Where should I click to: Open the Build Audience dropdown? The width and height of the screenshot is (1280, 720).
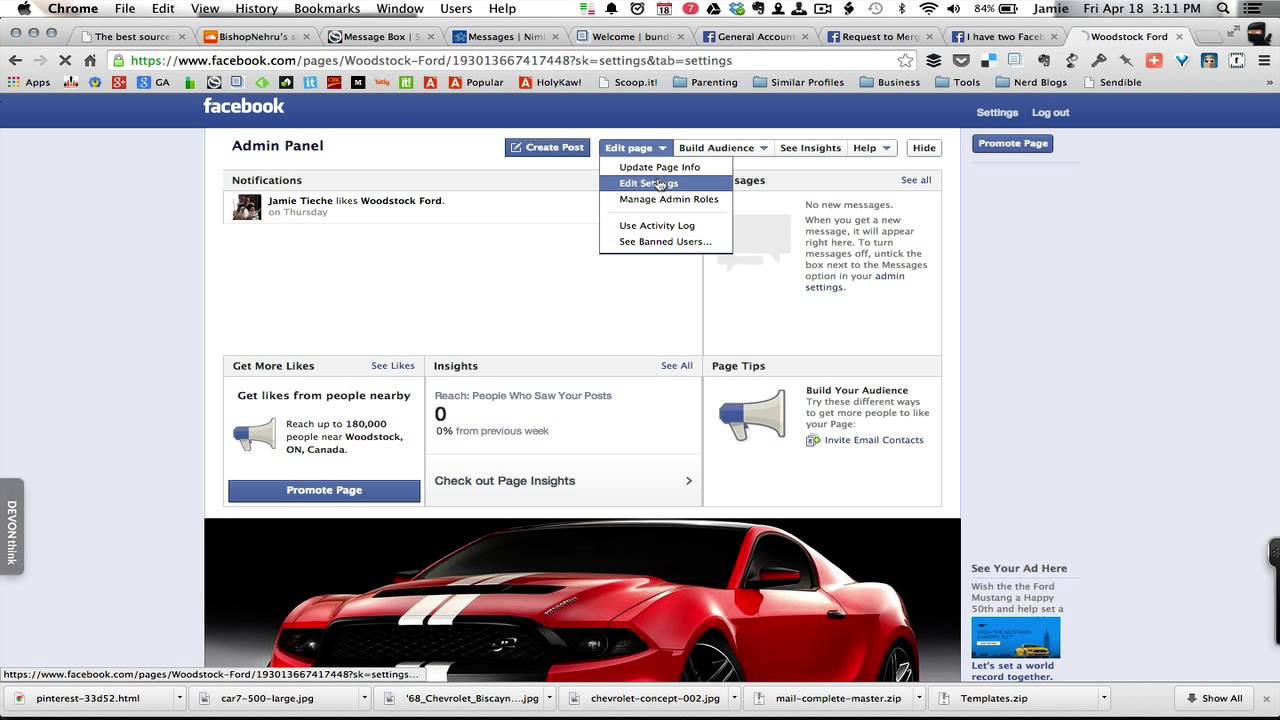[723, 148]
